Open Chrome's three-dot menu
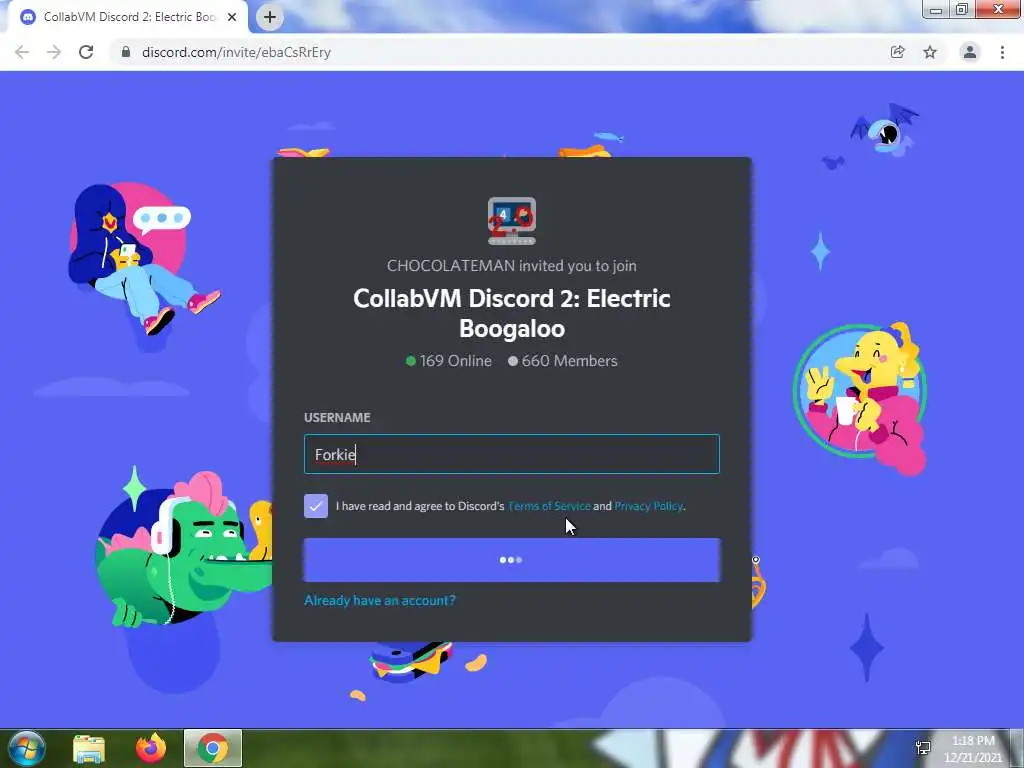Viewport: 1024px width, 768px height. [1002, 52]
